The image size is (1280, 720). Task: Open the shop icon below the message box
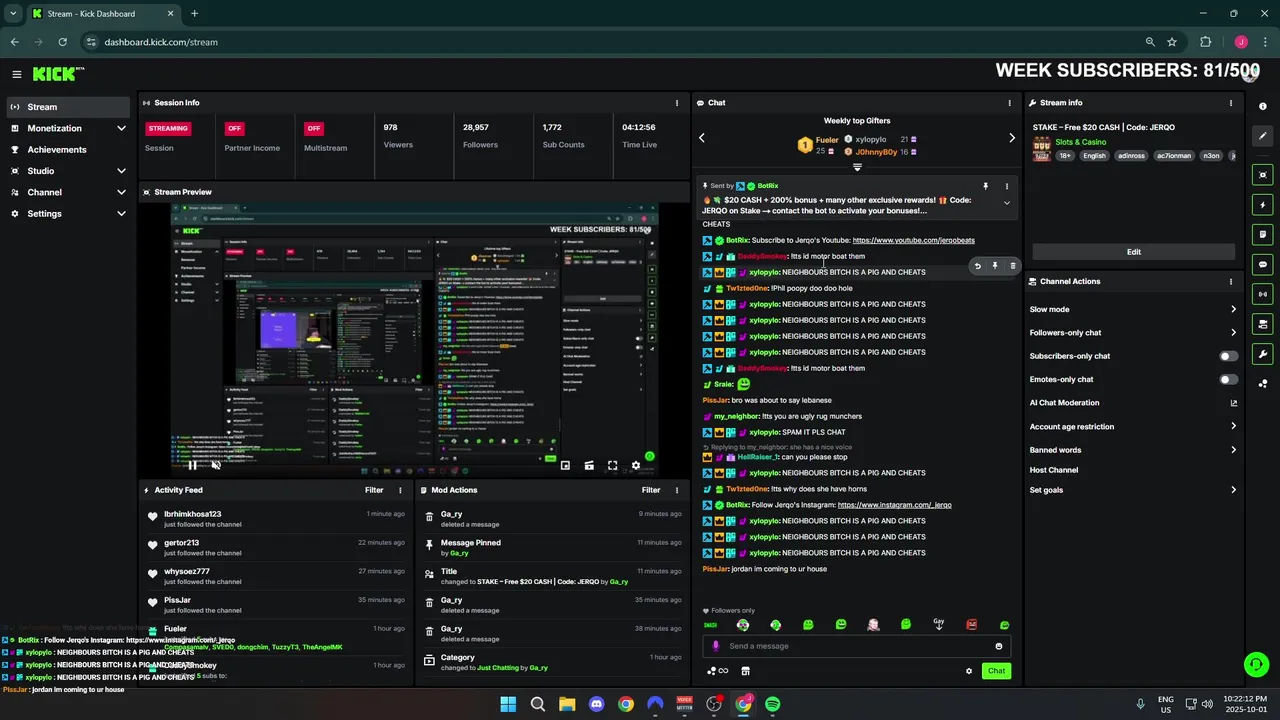pyautogui.click(x=745, y=671)
